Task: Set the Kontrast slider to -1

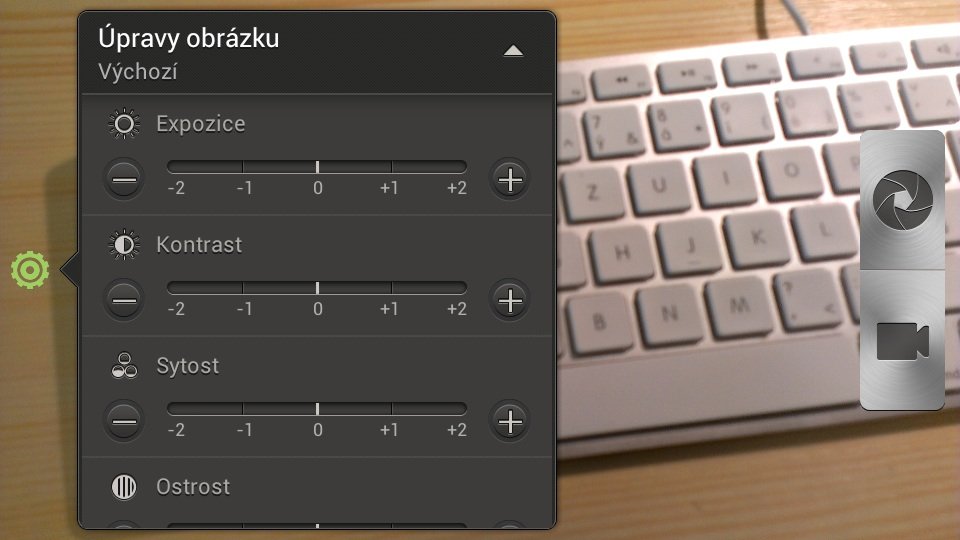Action: click(x=243, y=287)
